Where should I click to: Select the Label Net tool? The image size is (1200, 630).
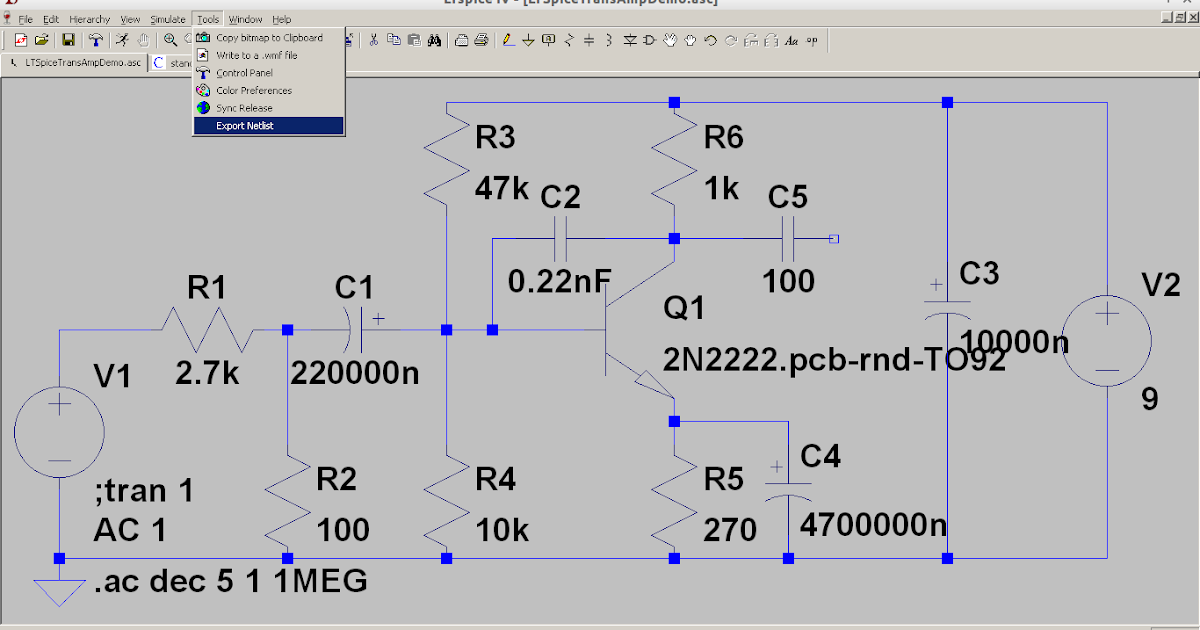tap(548, 40)
